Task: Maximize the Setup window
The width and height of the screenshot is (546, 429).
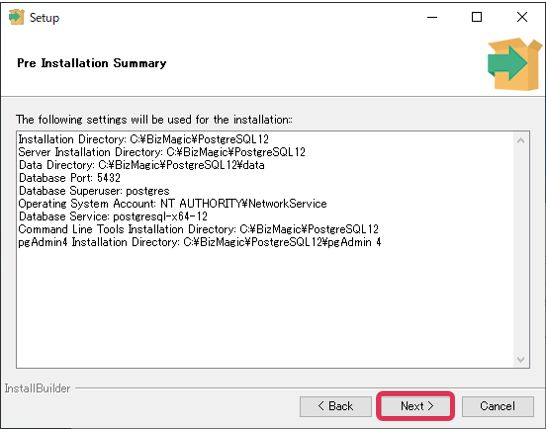Action: click(477, 17)
